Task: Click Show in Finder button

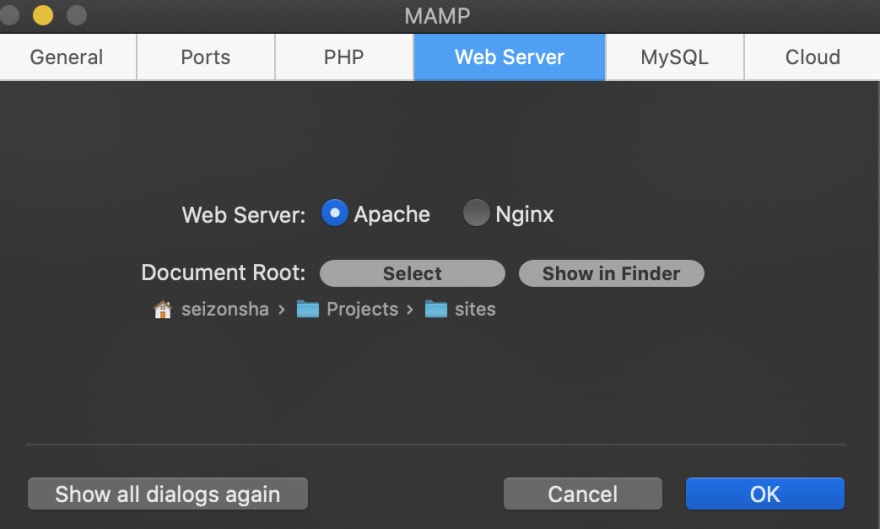Action: pos(611,273)
